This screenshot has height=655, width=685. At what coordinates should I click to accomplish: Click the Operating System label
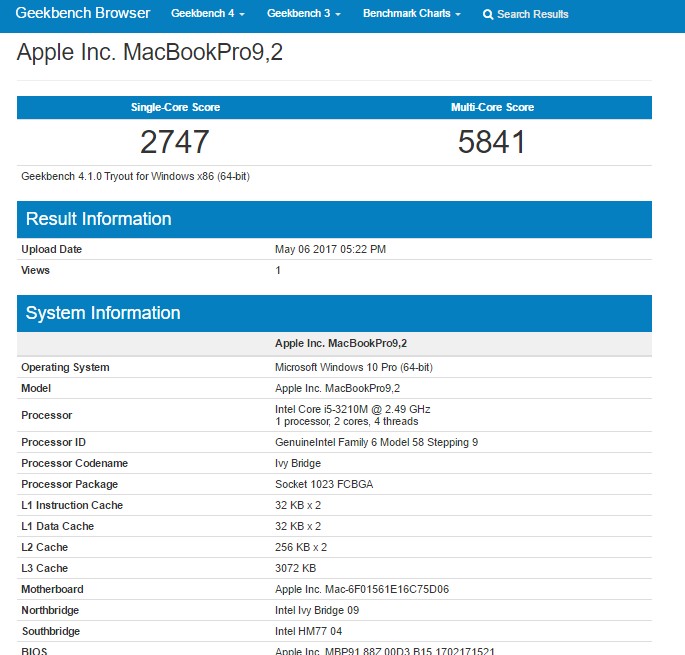point(65,367)
